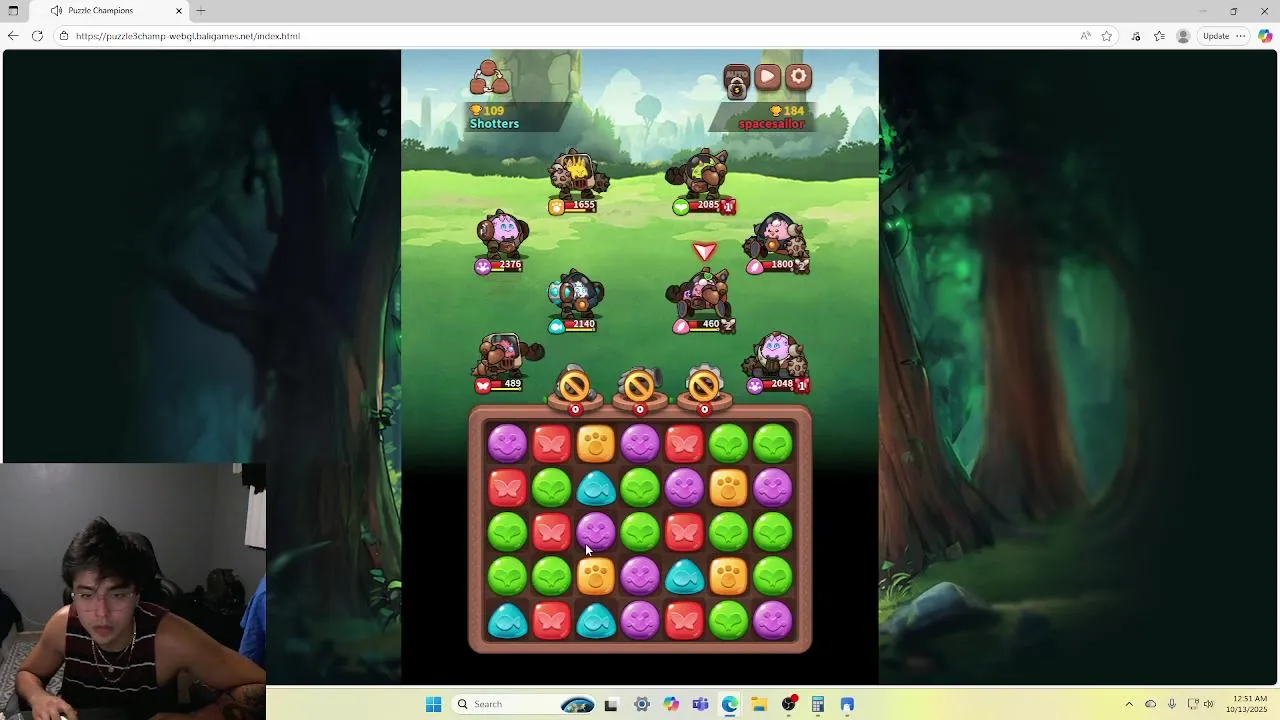1280x720 pixels.
Task: Click the speed-up play button in game
Action: tap(767, 77)
